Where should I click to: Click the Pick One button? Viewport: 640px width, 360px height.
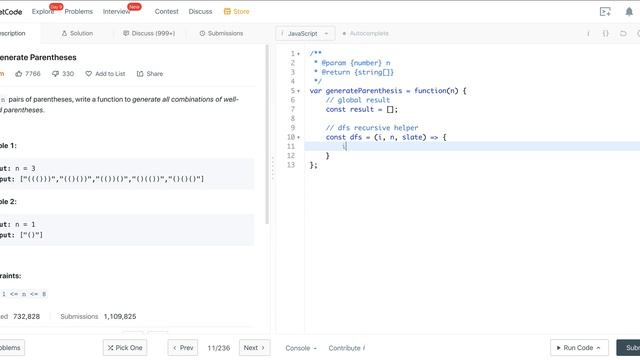[125, 348]
